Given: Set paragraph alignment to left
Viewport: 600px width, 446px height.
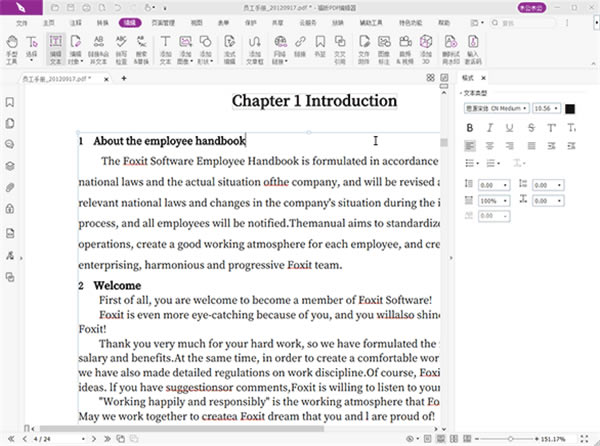Looking at the screenshot, I should click(x=470, y=146).
